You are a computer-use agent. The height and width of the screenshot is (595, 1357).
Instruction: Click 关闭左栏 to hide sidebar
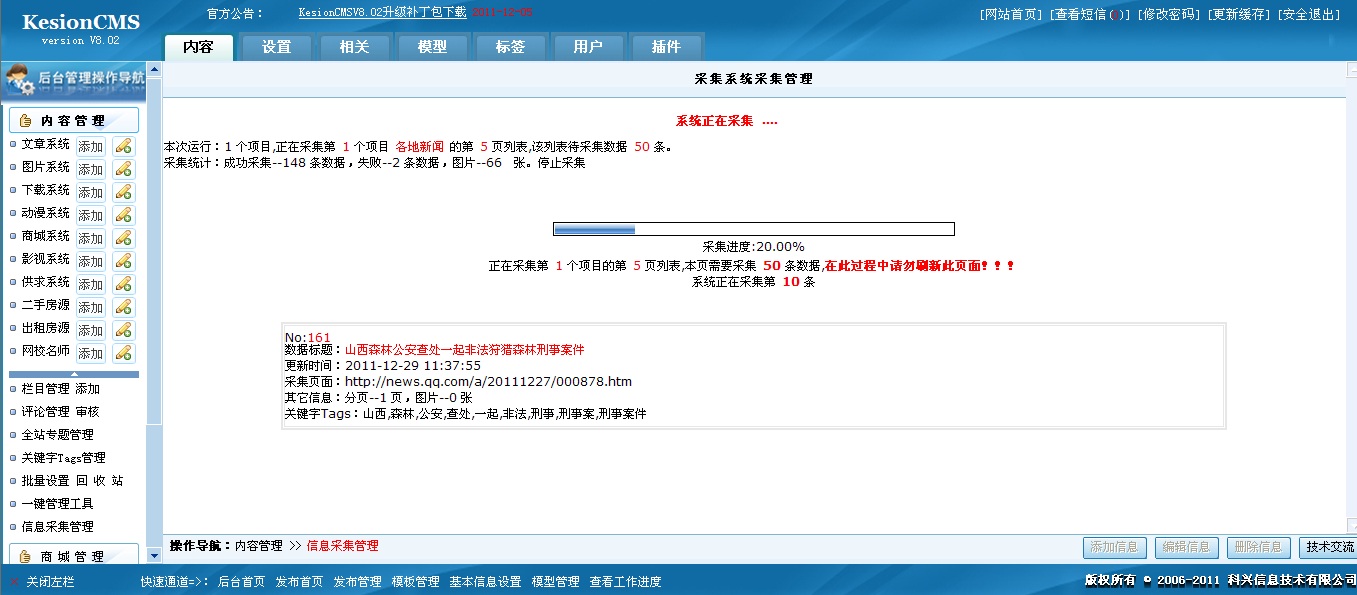(x=51, y=582)
